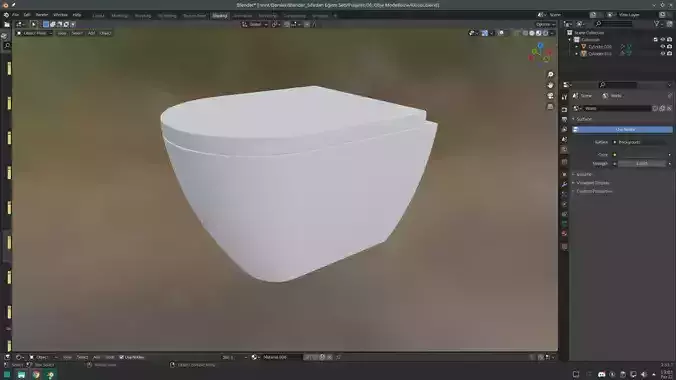
Task: Click the viewport navigation axis gizmo
Action: [540, 54]
